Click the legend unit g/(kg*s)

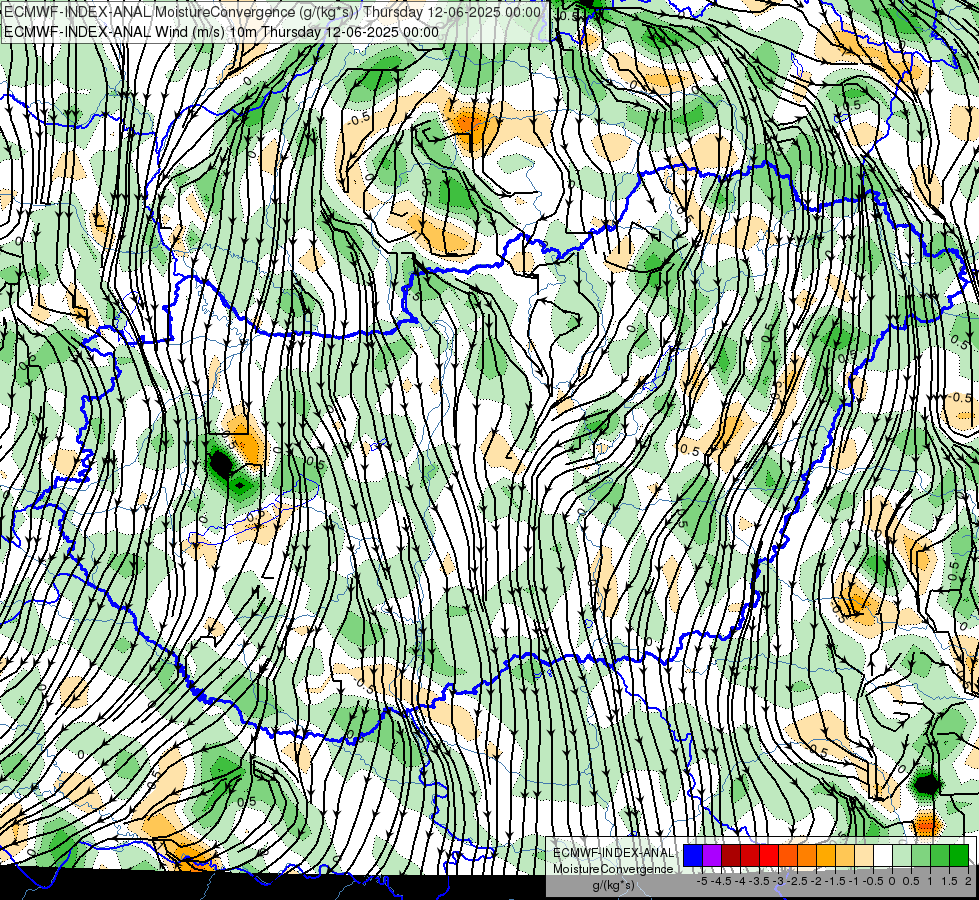[x=613, y=885]
